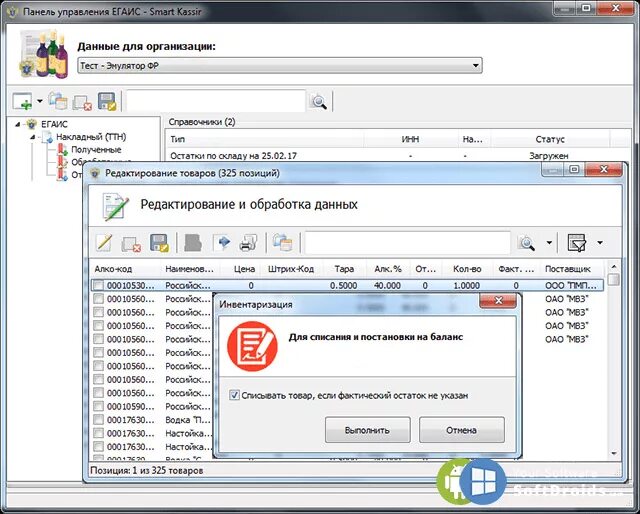The height and width of the screenshot is (514, 640).
Task: Click the copy icon in editing toolbar
Action: pos(282,243)
